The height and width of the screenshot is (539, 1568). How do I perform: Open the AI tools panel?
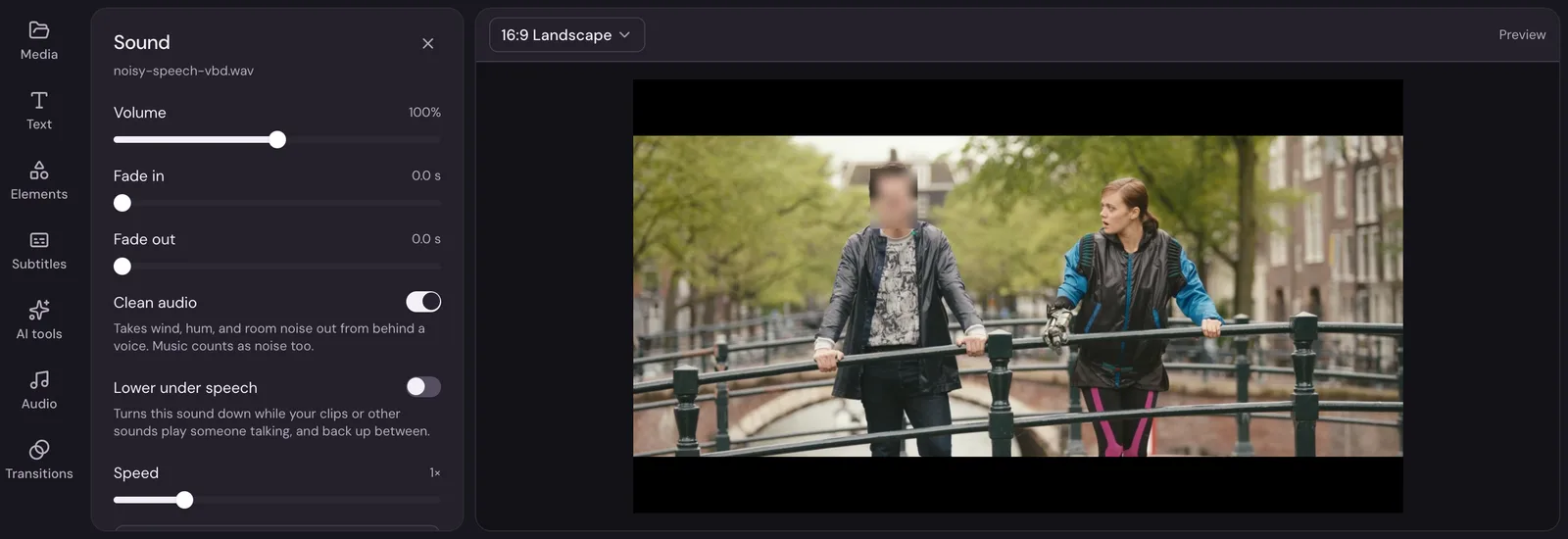pyautogui.click(x=39, y=320)
